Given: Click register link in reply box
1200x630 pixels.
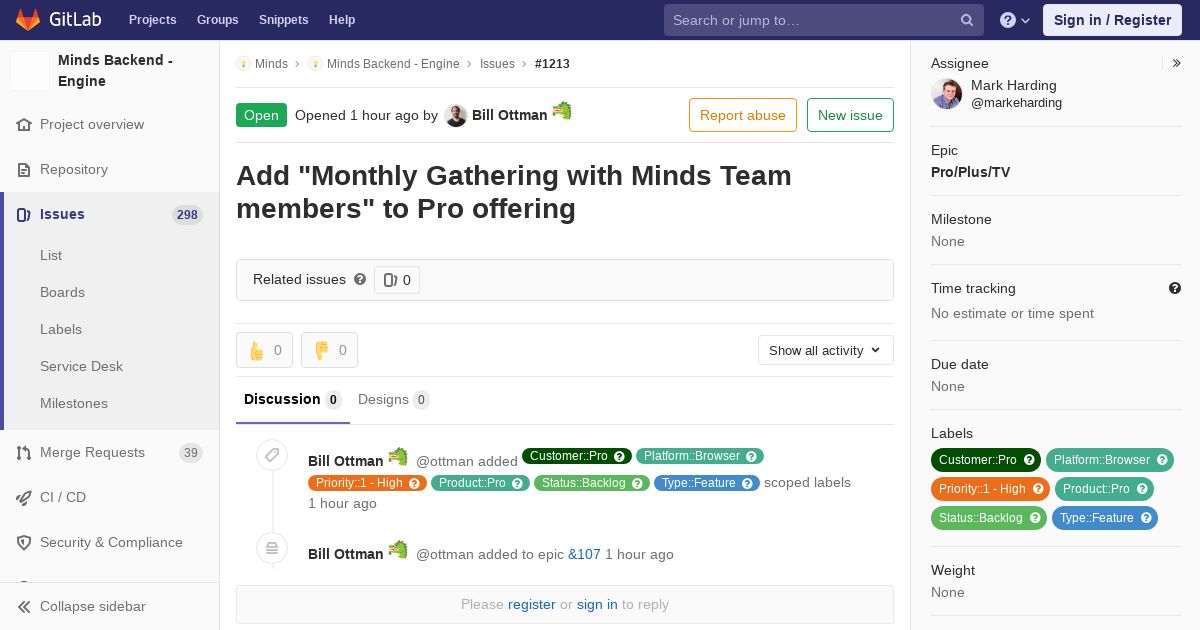Looking at the screenshot, I should point(532,604).
